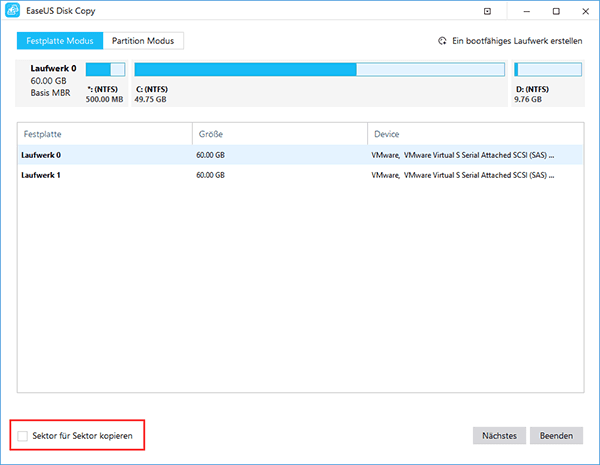Enable 'Sektor für Sektor kopieren' checkbox

(x=23, y=436)
